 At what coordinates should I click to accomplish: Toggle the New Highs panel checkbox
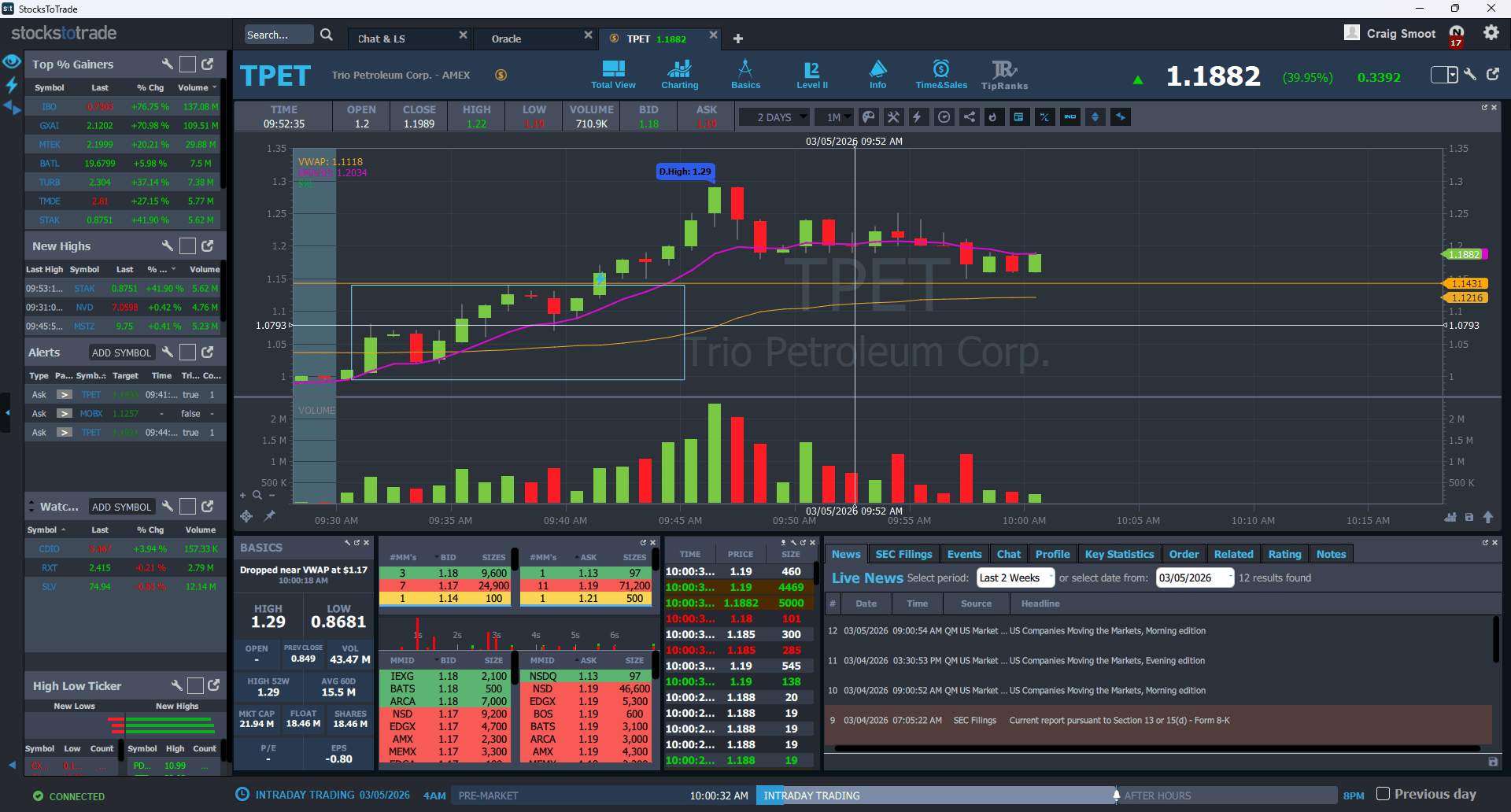click(x=187, y=245)
